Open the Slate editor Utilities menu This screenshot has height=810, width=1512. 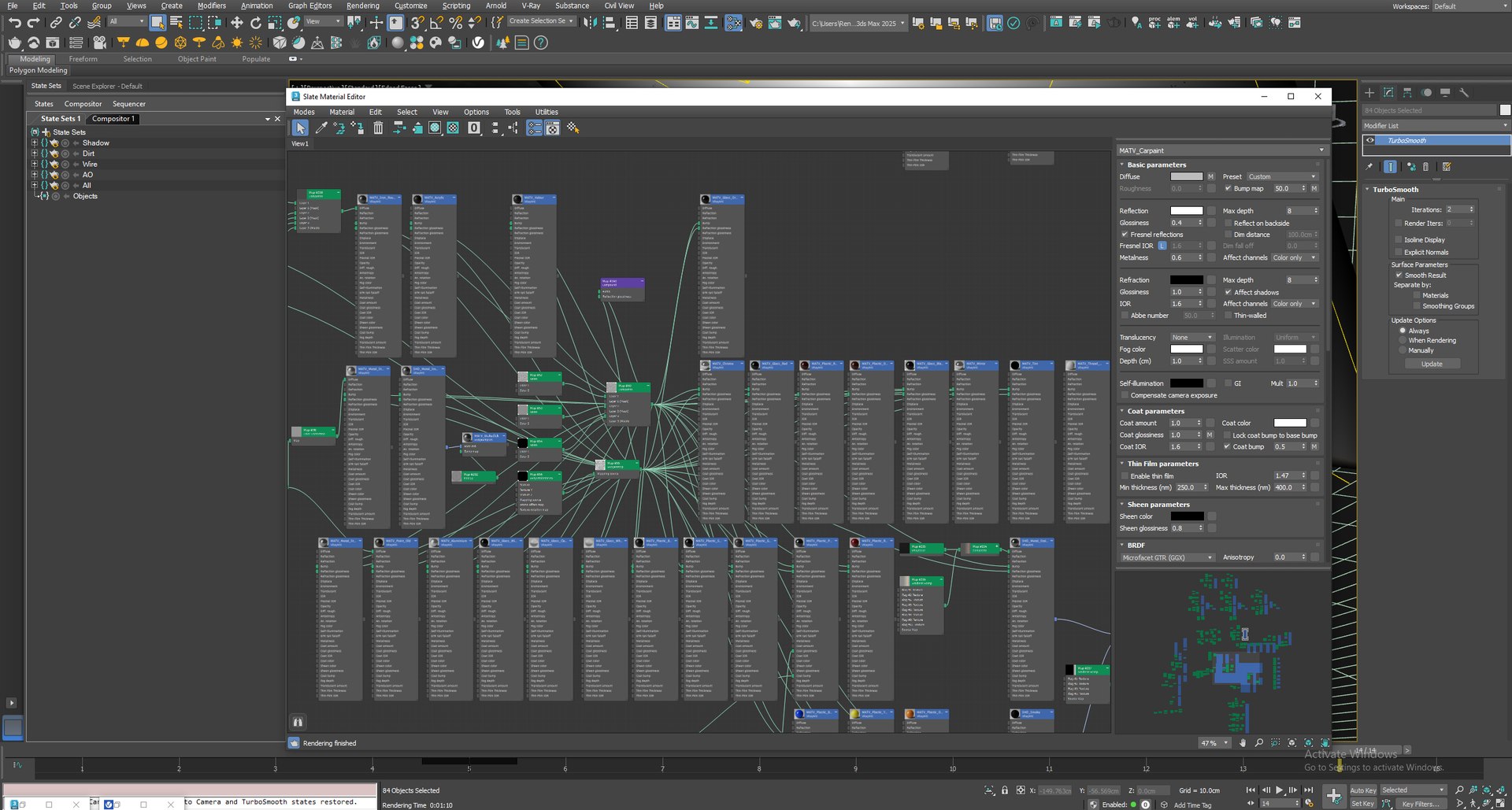click(x=547, y=112)
